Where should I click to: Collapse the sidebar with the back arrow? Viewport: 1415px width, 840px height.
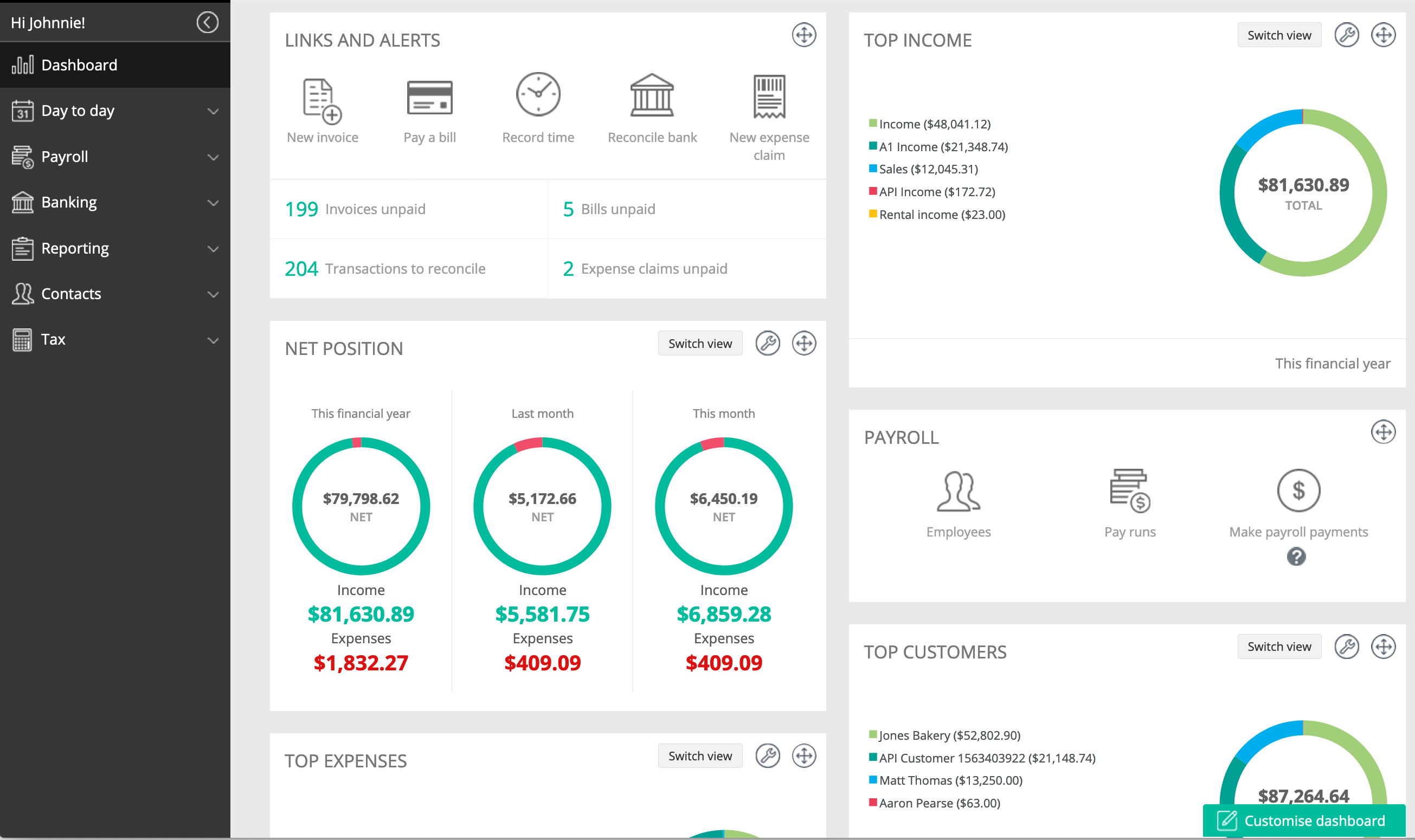(207, 23)
